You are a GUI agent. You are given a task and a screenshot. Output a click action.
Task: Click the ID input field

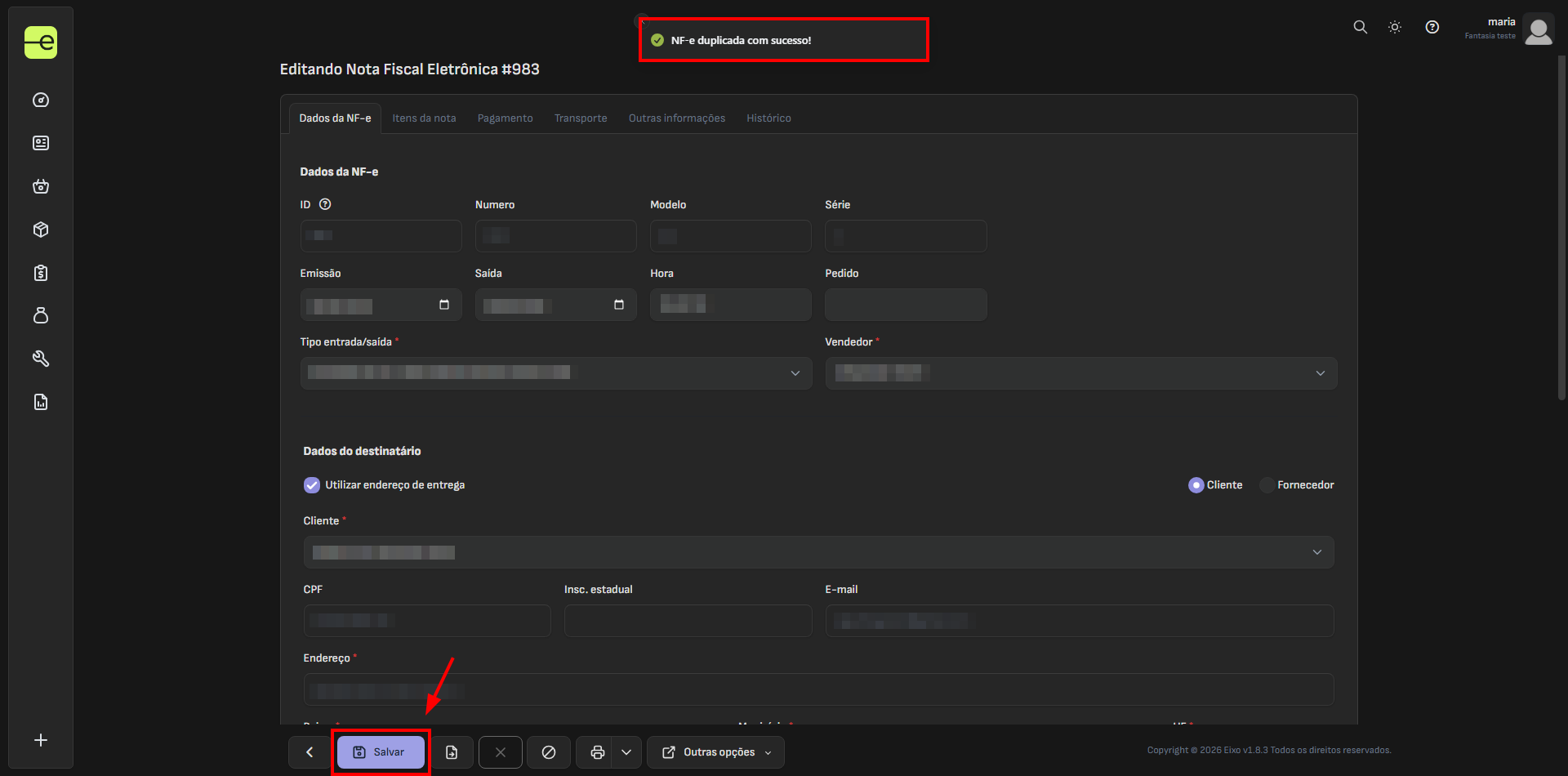coord(381,236)
